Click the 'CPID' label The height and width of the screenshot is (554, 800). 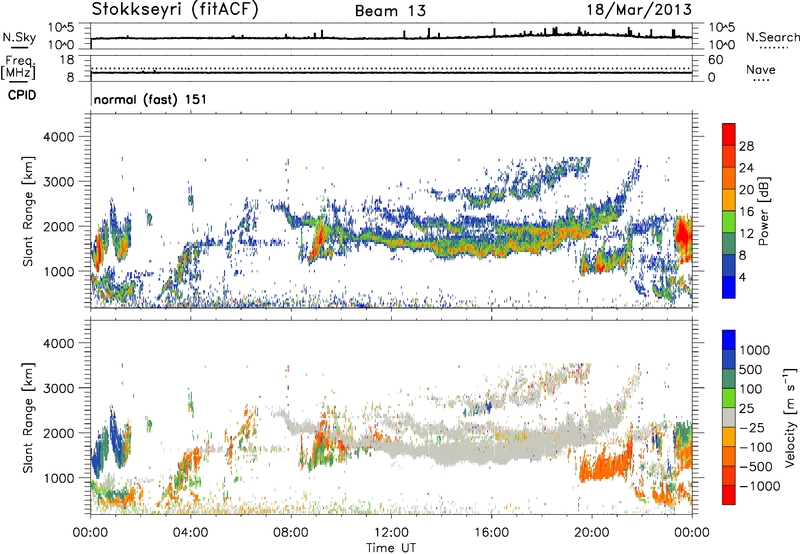pyautogui.click(x=22, y=95)
